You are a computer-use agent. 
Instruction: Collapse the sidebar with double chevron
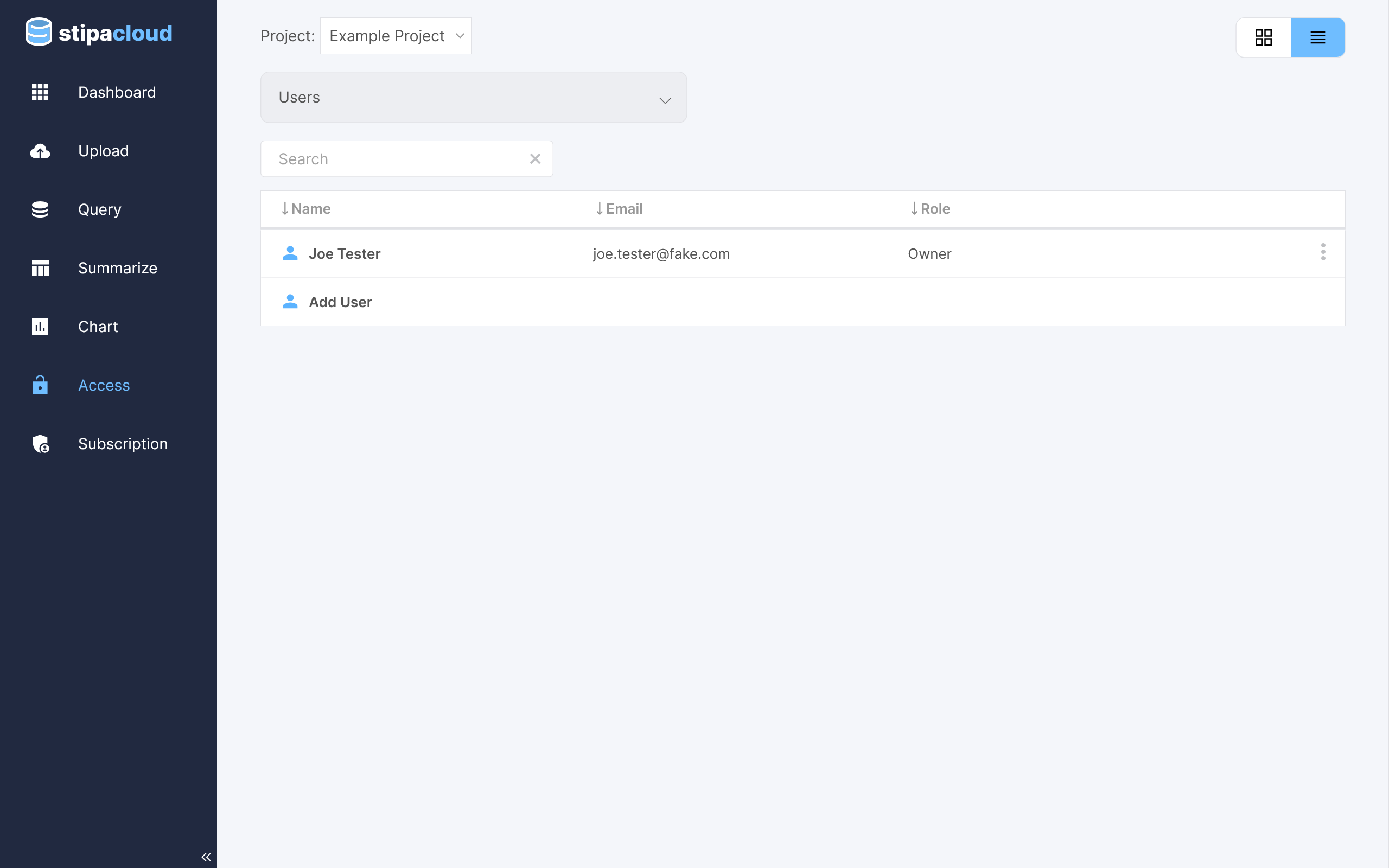point(206,857)
